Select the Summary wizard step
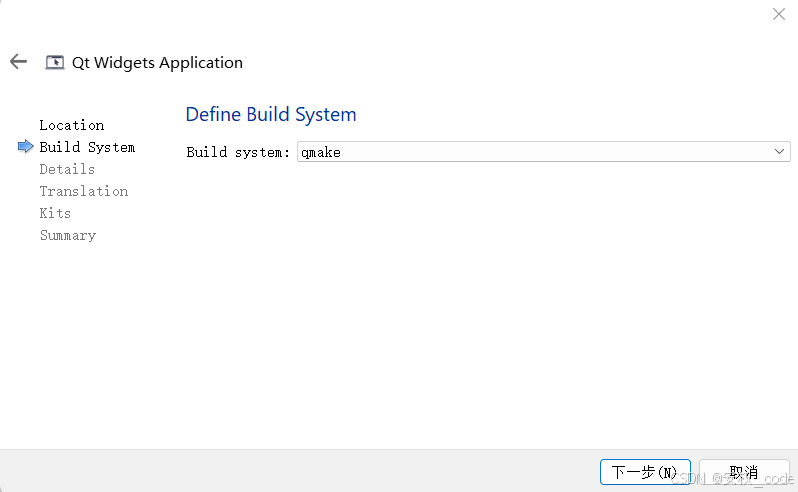The height and width of the screenshot is (492, 798). (68, 235)
